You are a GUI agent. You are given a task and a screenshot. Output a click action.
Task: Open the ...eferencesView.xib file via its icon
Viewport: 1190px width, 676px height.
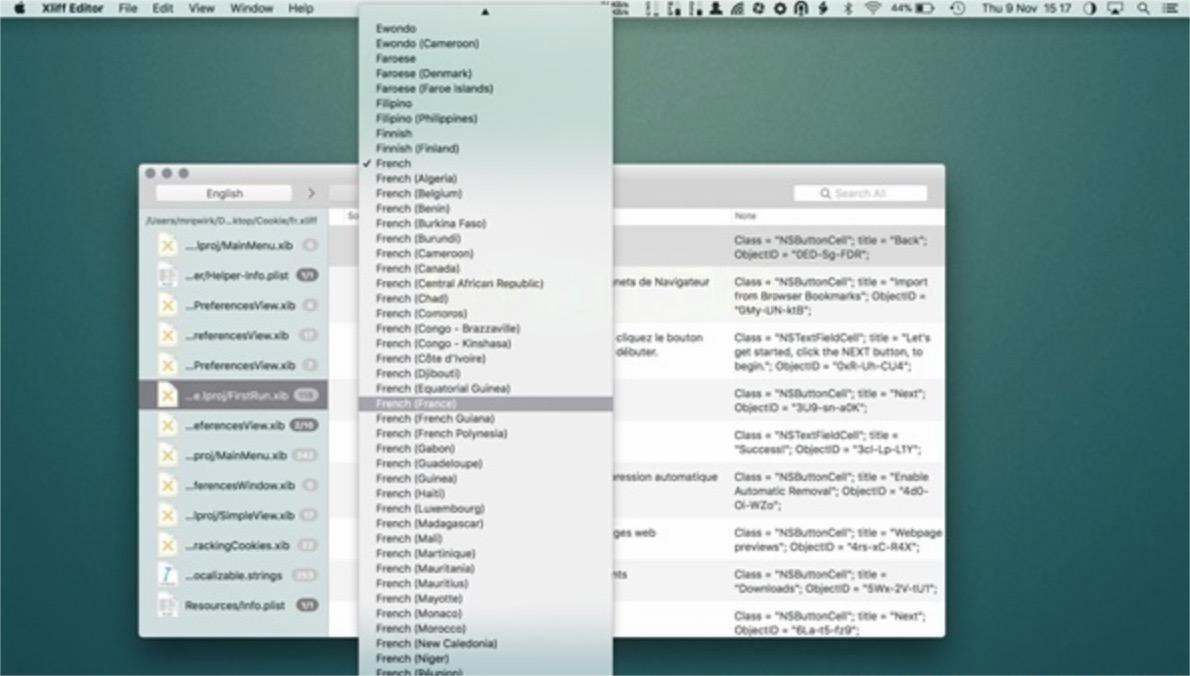tap(167, 426)
